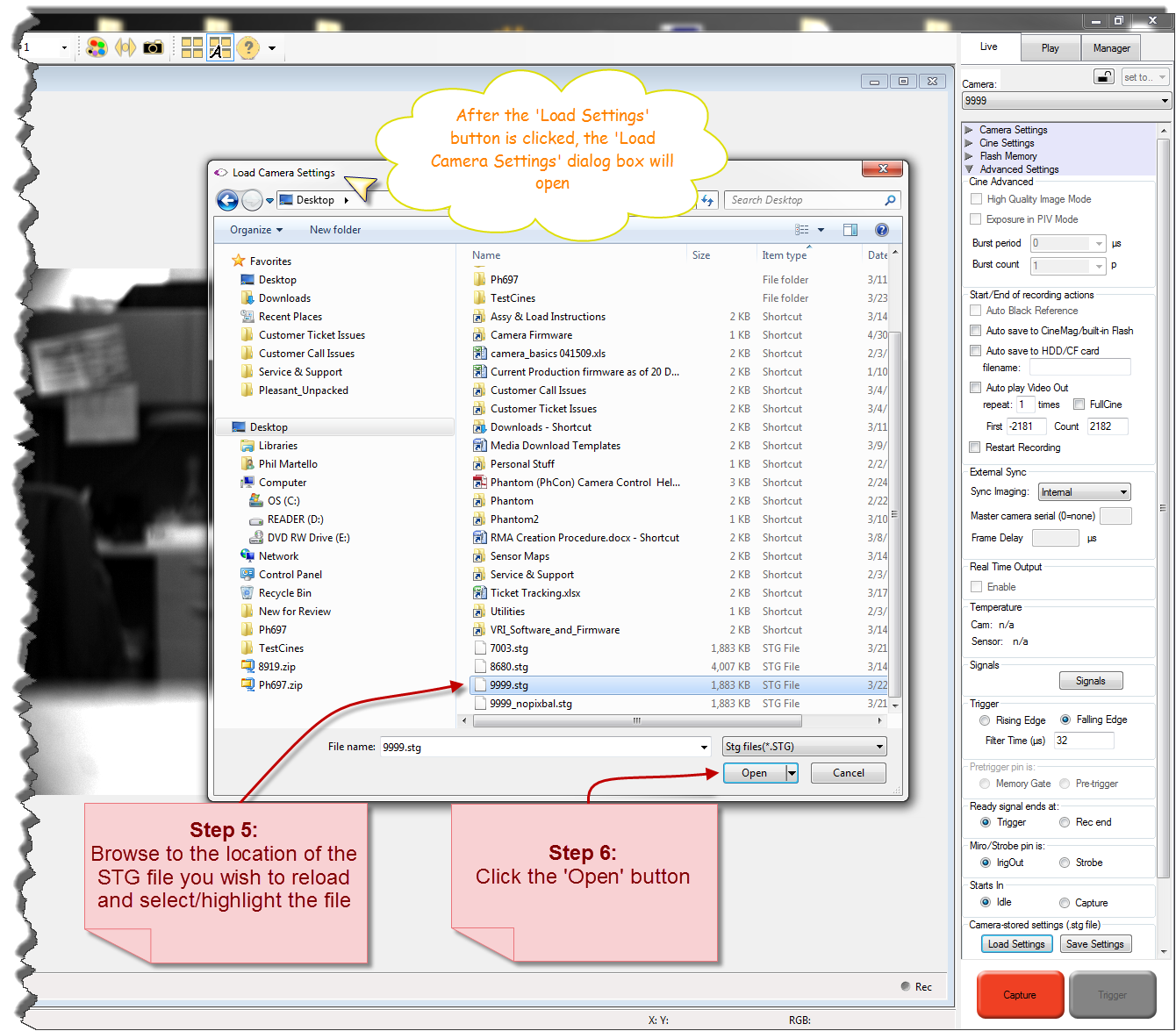
Task: Click the Load Settings button
Action: point(1016,943)
